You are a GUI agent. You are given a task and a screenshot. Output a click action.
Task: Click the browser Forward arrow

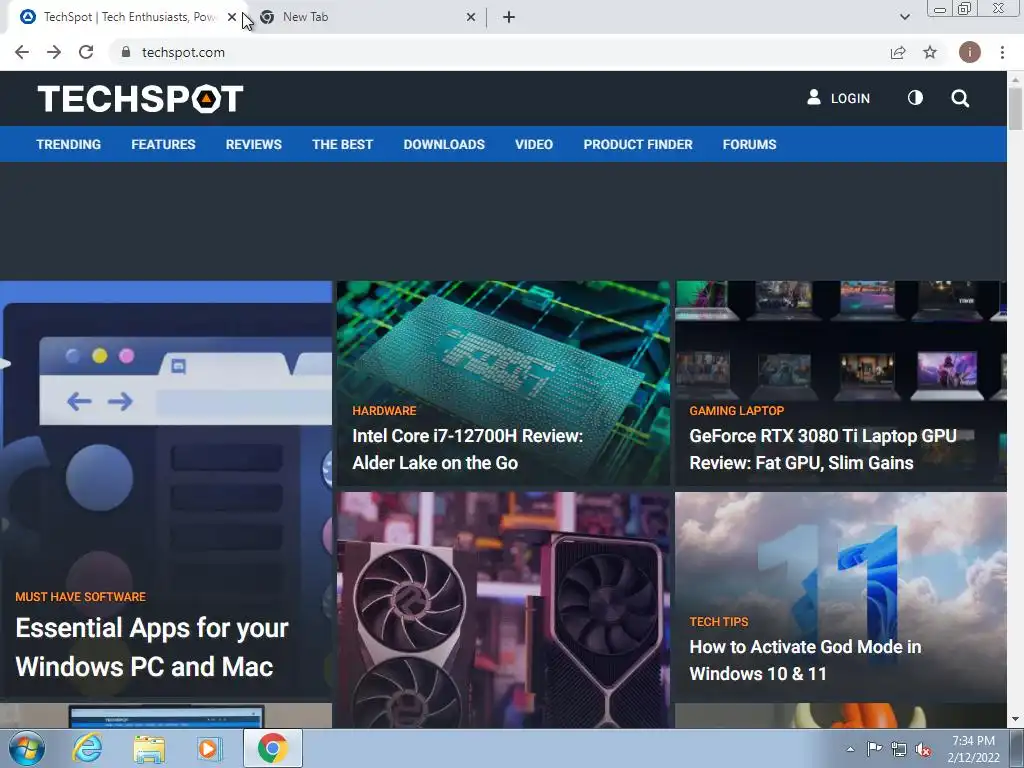(x=54, y=52)
